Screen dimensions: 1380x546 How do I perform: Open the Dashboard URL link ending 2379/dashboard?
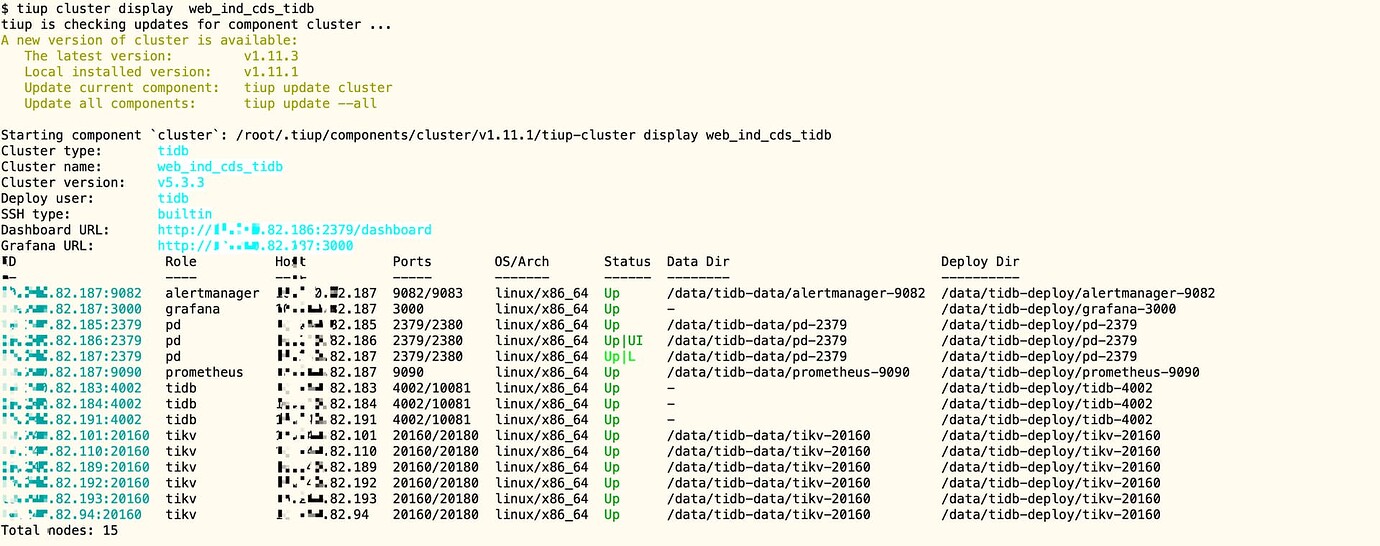[294, 230]
